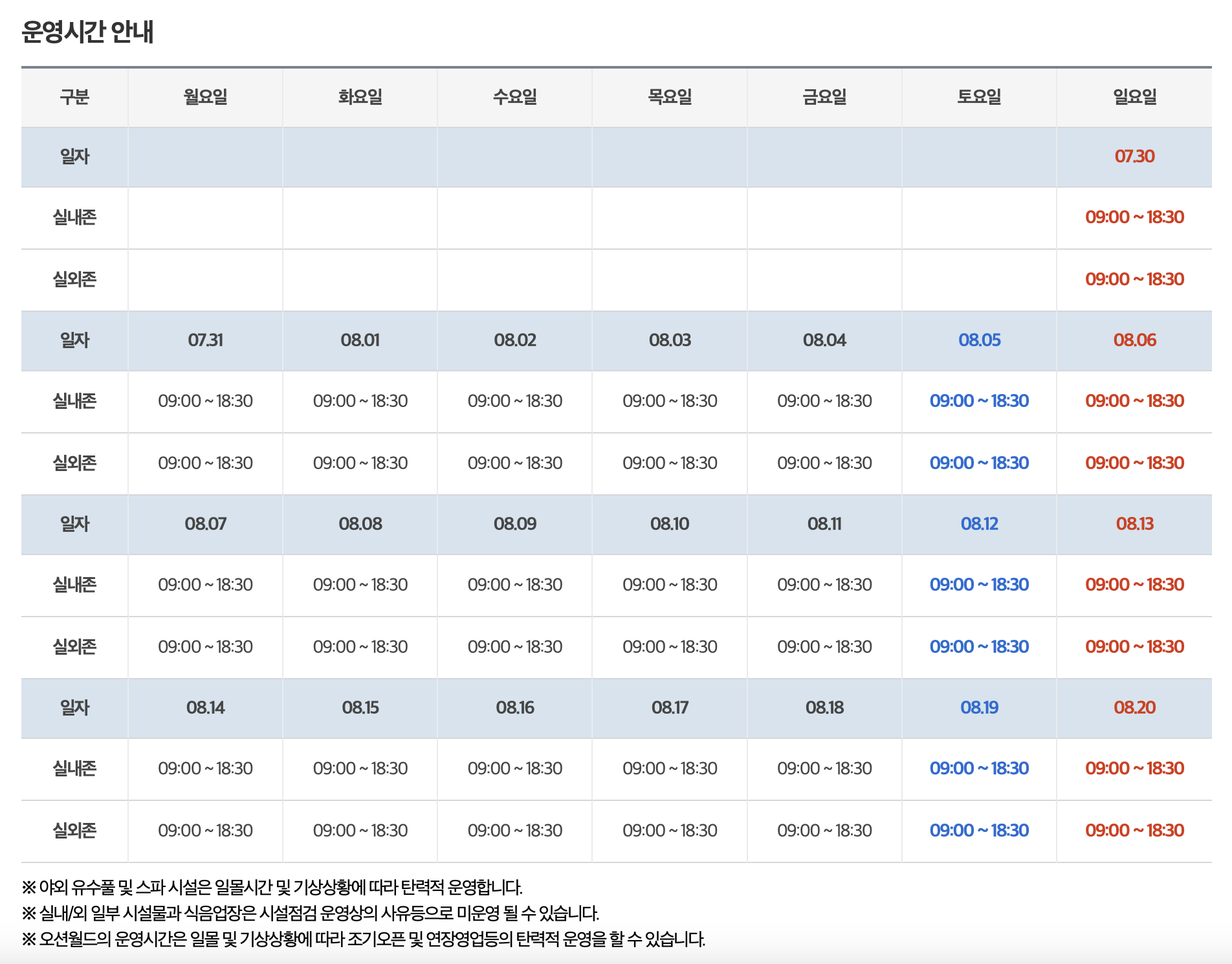Screen dimensions: 1232x964
Task: Click the blue Saturday date '08.19'
Action: (x=980, y=708)
